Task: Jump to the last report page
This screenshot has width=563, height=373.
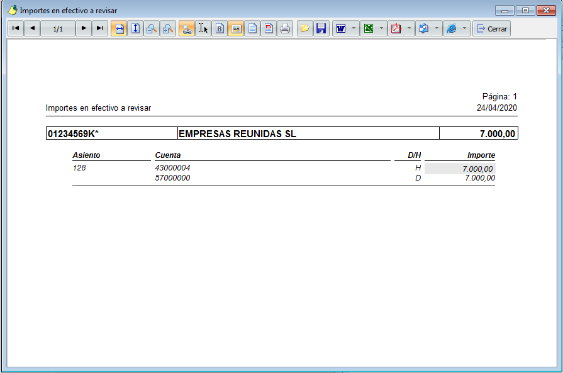Action: click(x=100, y=28)
